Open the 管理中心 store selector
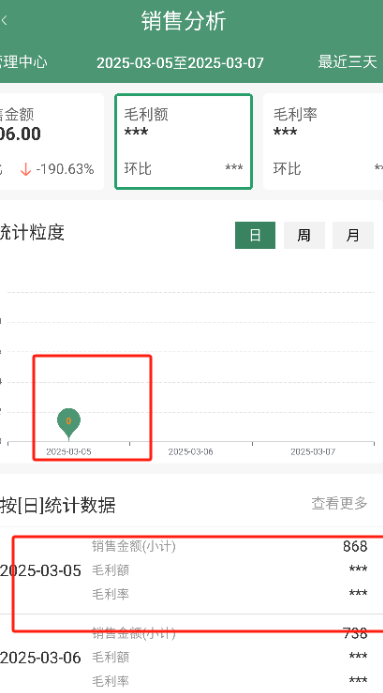This screenshot has height=693, width=383. pyautogui.click(x=23, y=62)
